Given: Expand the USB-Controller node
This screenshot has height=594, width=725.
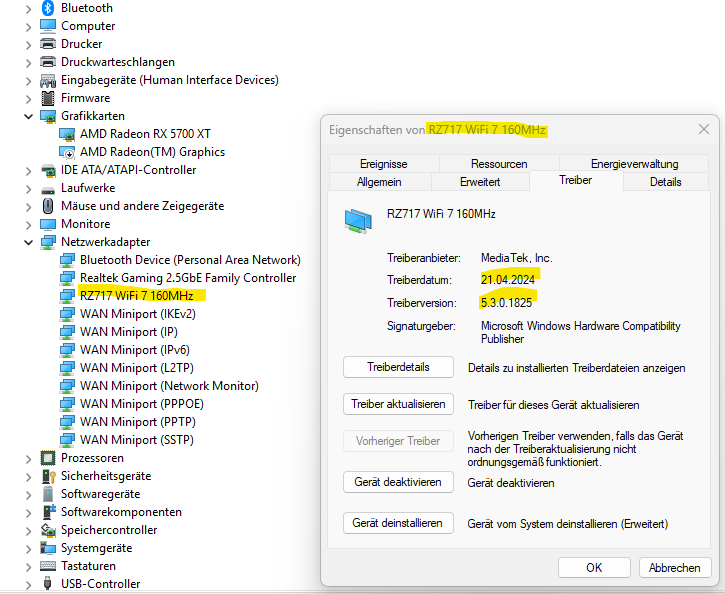Looking at the screenshot, I should click(x=29, y=585).
